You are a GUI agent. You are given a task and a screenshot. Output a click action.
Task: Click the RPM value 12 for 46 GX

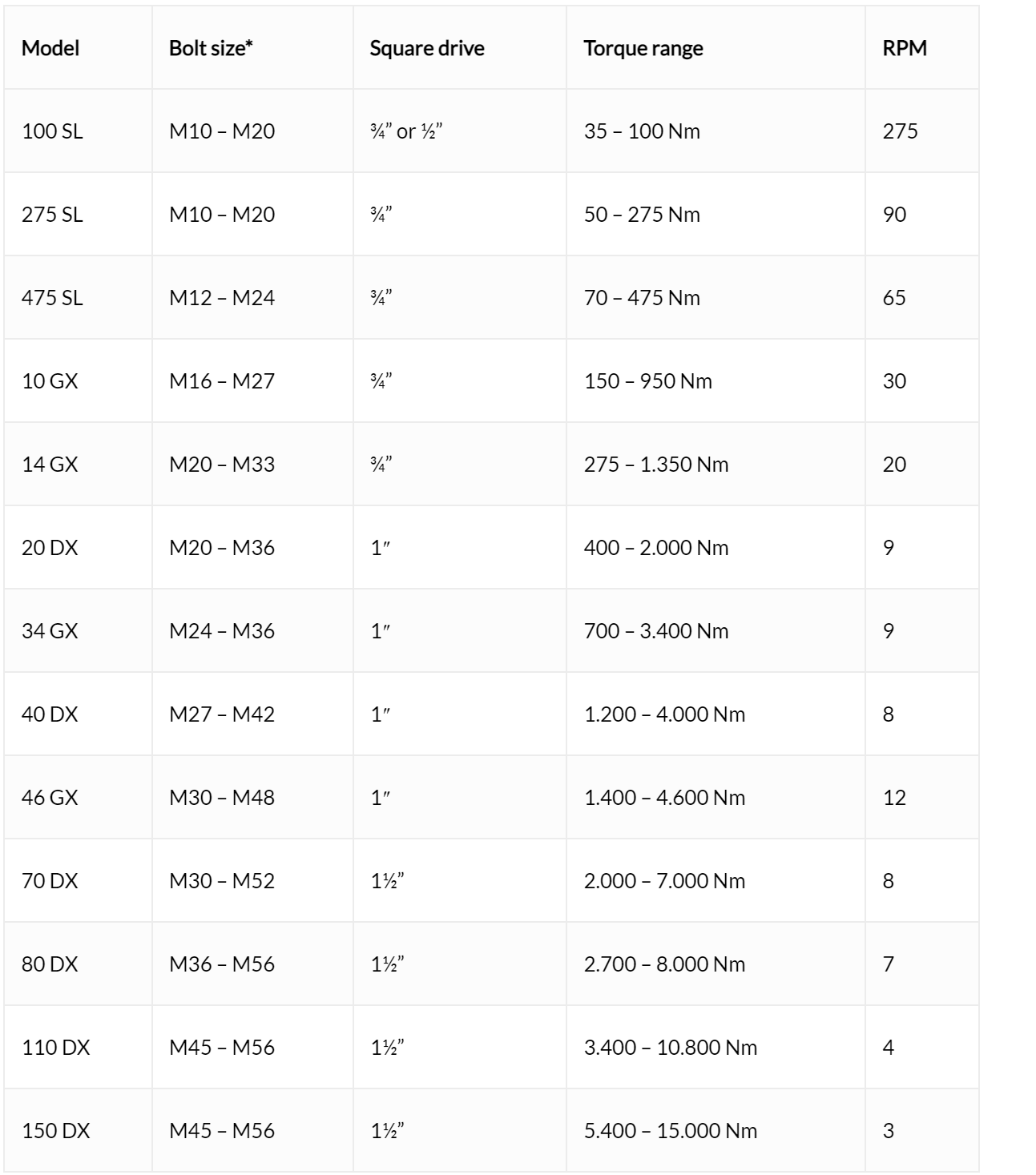click(894, 798)
